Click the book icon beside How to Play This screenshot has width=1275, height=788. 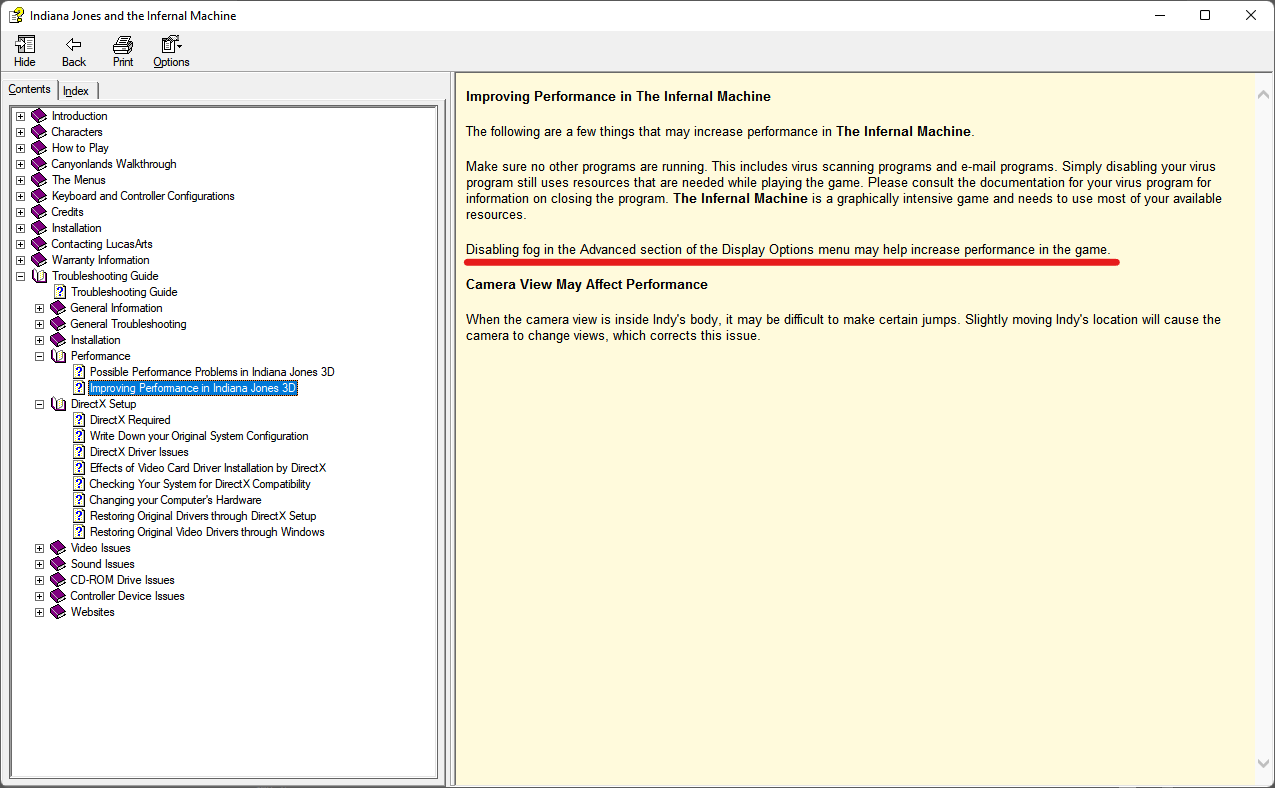pyautogui.click(x=39, y=148)
